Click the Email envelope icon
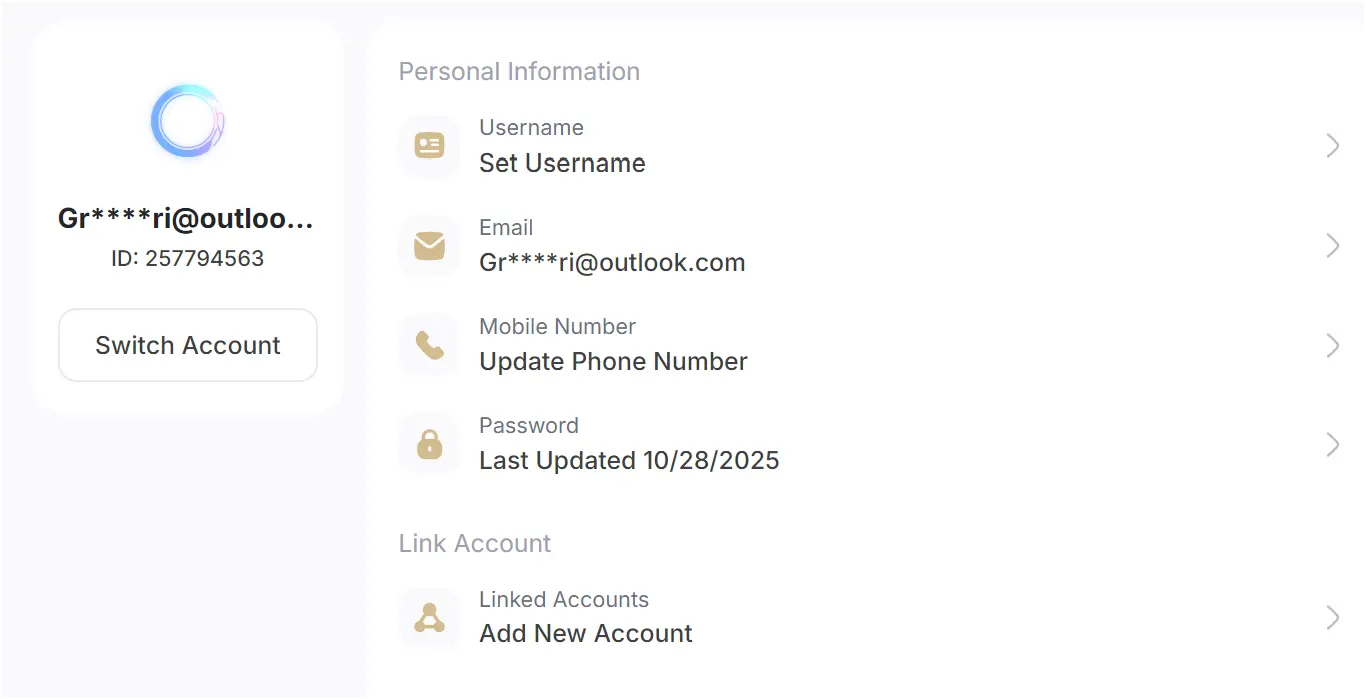1366x699 pixels. pos(429,245)
